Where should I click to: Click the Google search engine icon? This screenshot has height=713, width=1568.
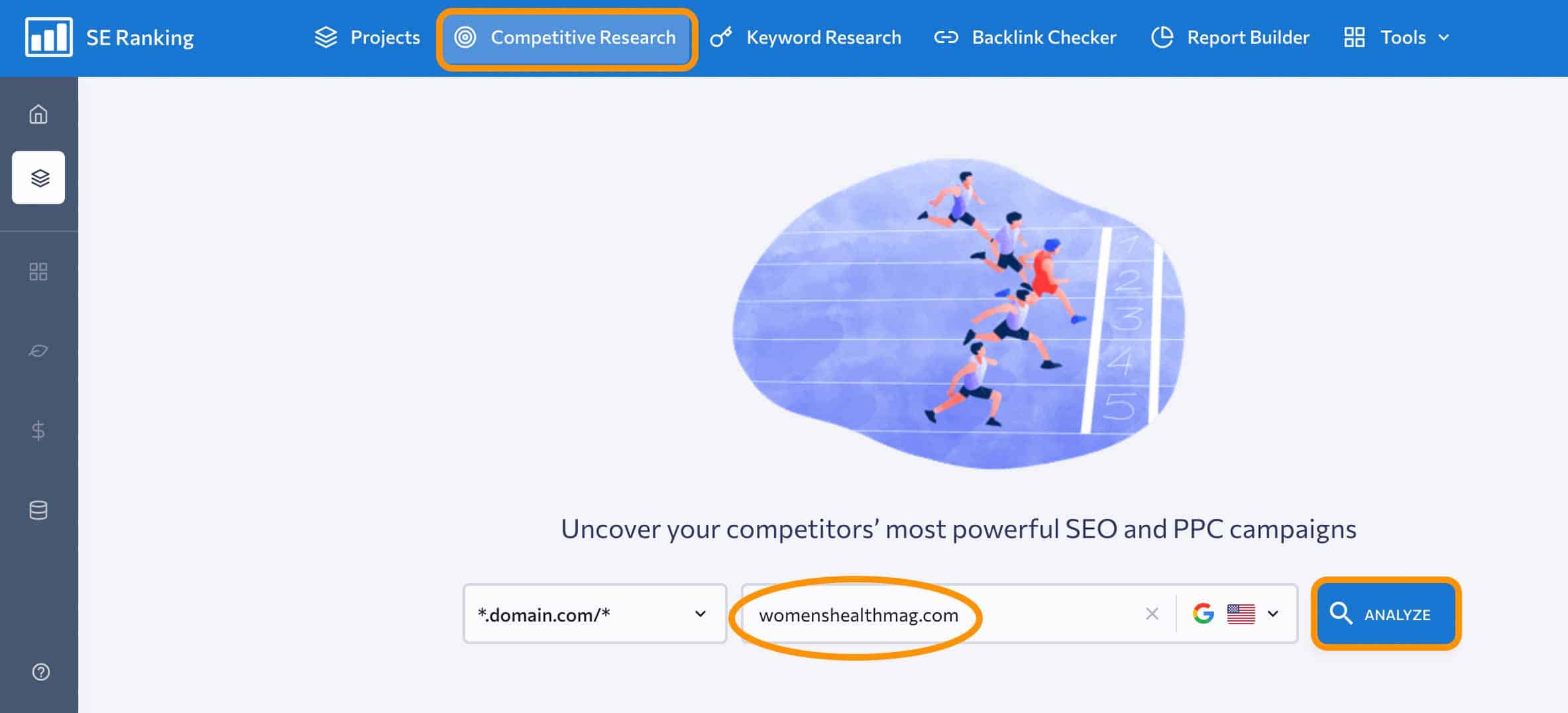pyautogui.click(x=1204, y=614)
